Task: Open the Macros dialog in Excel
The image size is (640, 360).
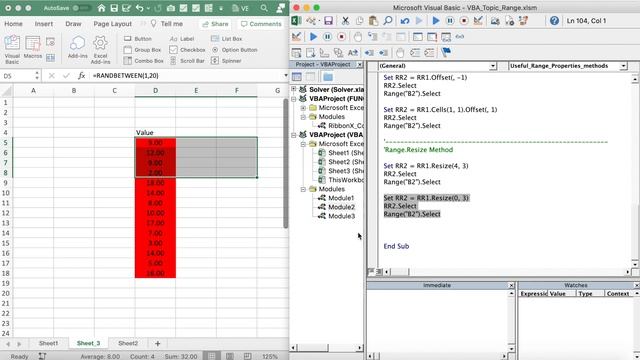Action: (33, 47)
